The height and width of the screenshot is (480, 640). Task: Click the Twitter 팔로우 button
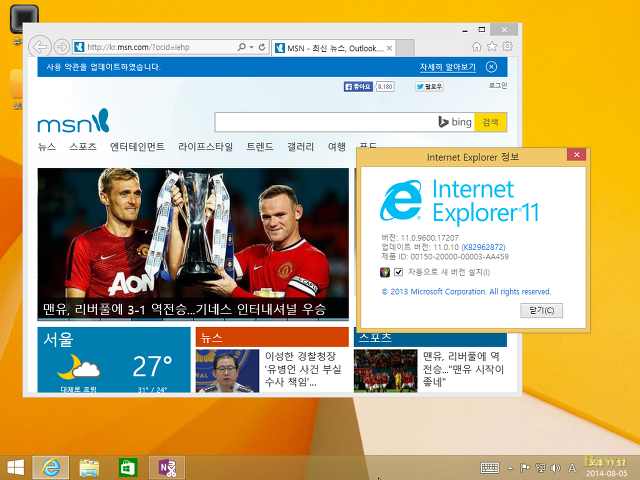click(429, 87)
